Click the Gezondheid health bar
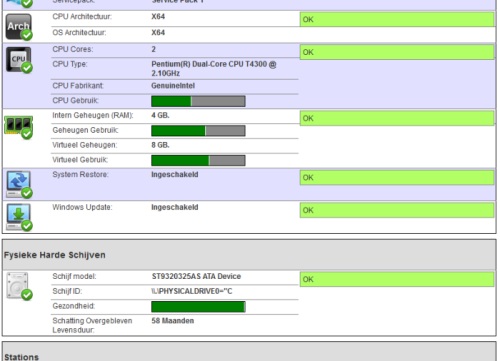Viewport: 500px width, 361px height. pyautogui.click(x=198, y=307)
